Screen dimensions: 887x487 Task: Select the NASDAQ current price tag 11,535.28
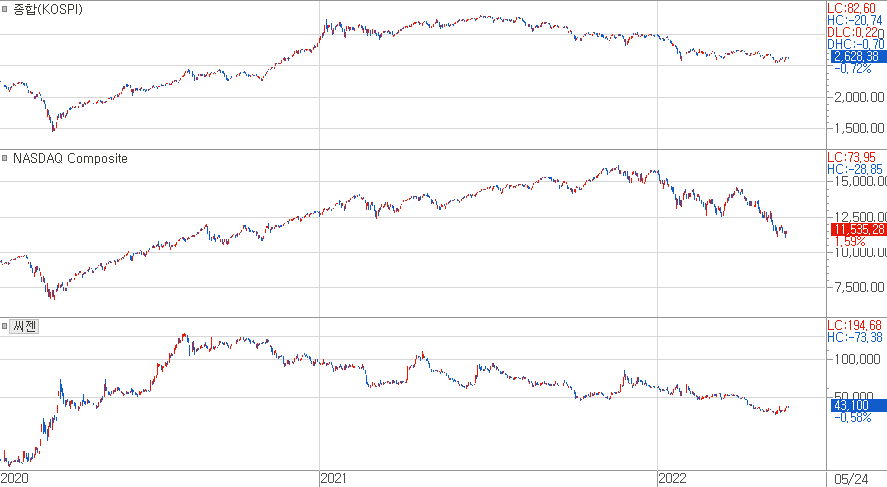pyautogui.click(x=858, y=229)
